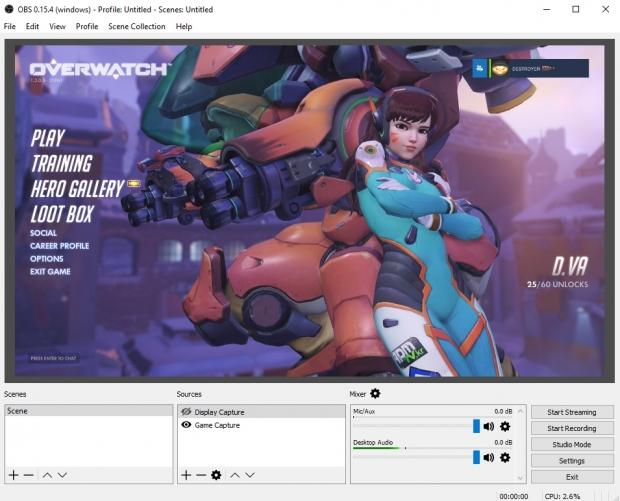The width and height of the screenshot is (620, 501).
Task: Mute the Mic/Aux speaker icon
Action: (489, 426)
